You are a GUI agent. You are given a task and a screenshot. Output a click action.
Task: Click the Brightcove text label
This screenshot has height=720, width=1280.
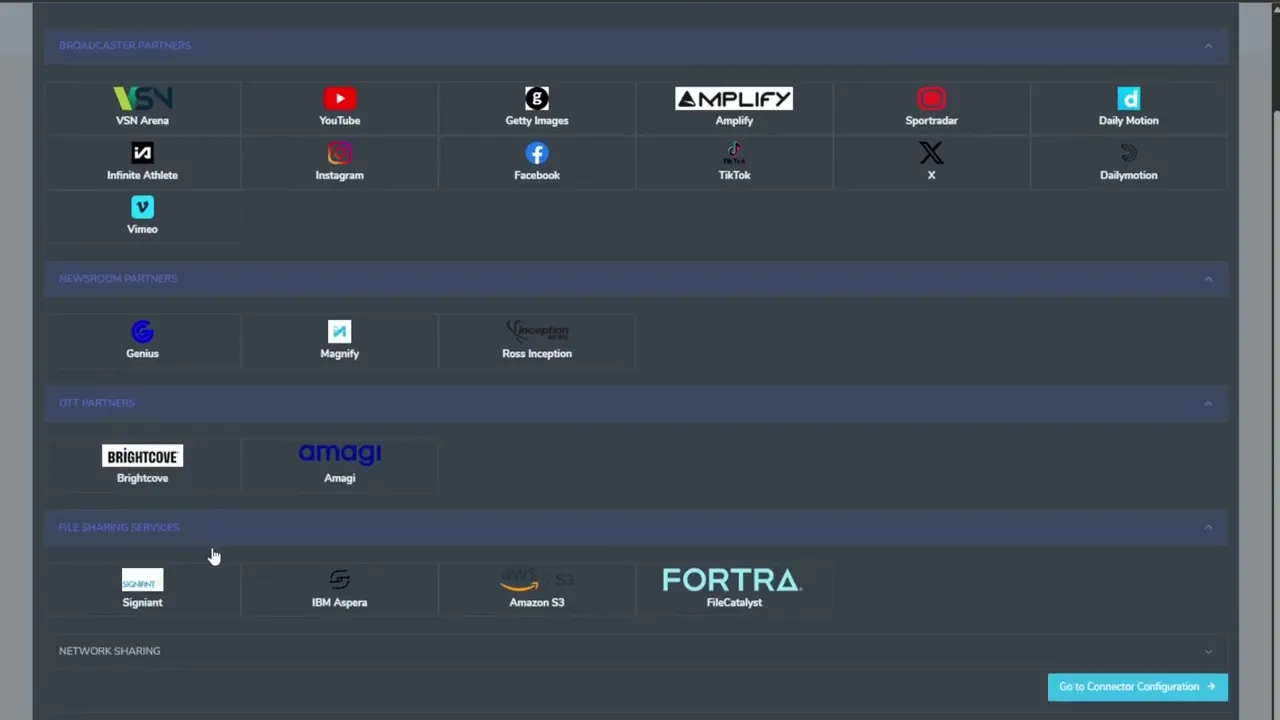click(x=142, y=478)
